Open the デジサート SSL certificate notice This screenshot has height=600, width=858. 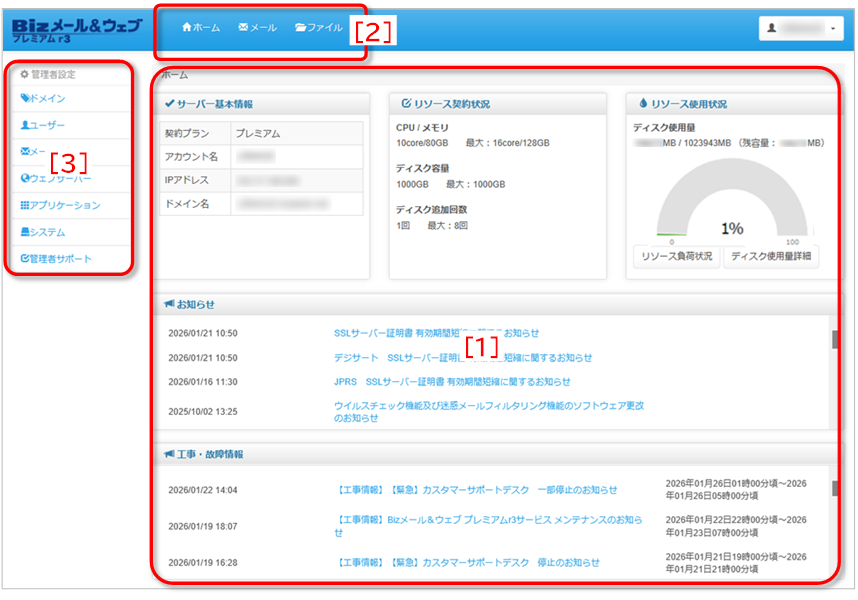[462, 358]
